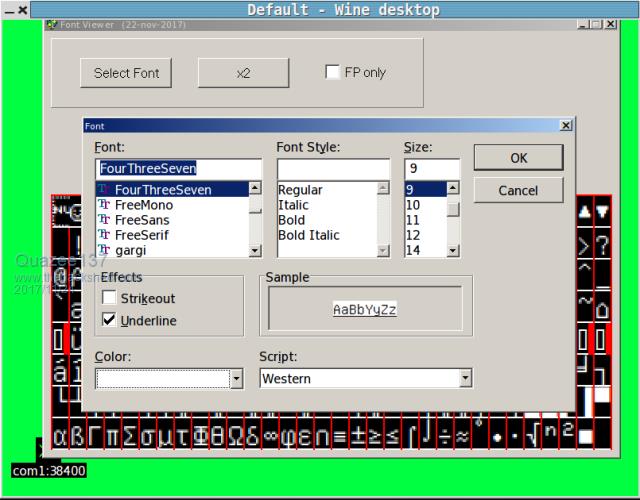Viewport: 640px width, 500px height.
Task: Toggle the Strikeout effect checkbox
Action: (109, 298)
